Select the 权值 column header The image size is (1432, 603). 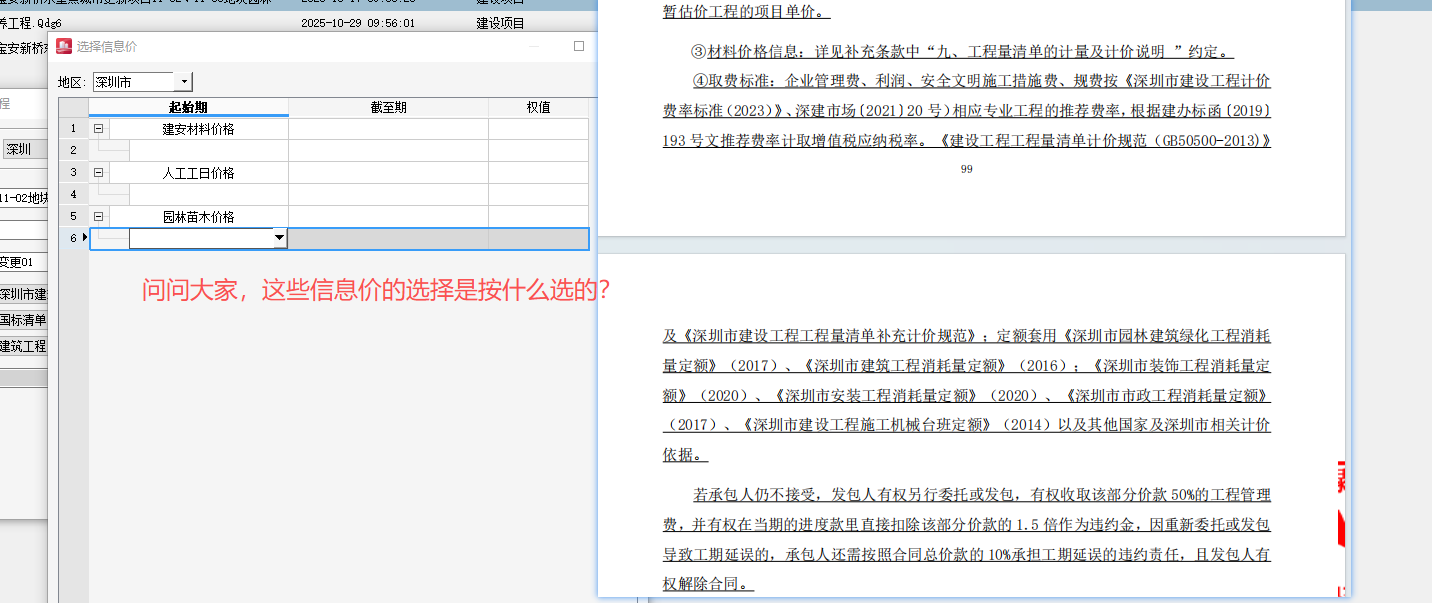pyautogui.click(x=537, y=106)
